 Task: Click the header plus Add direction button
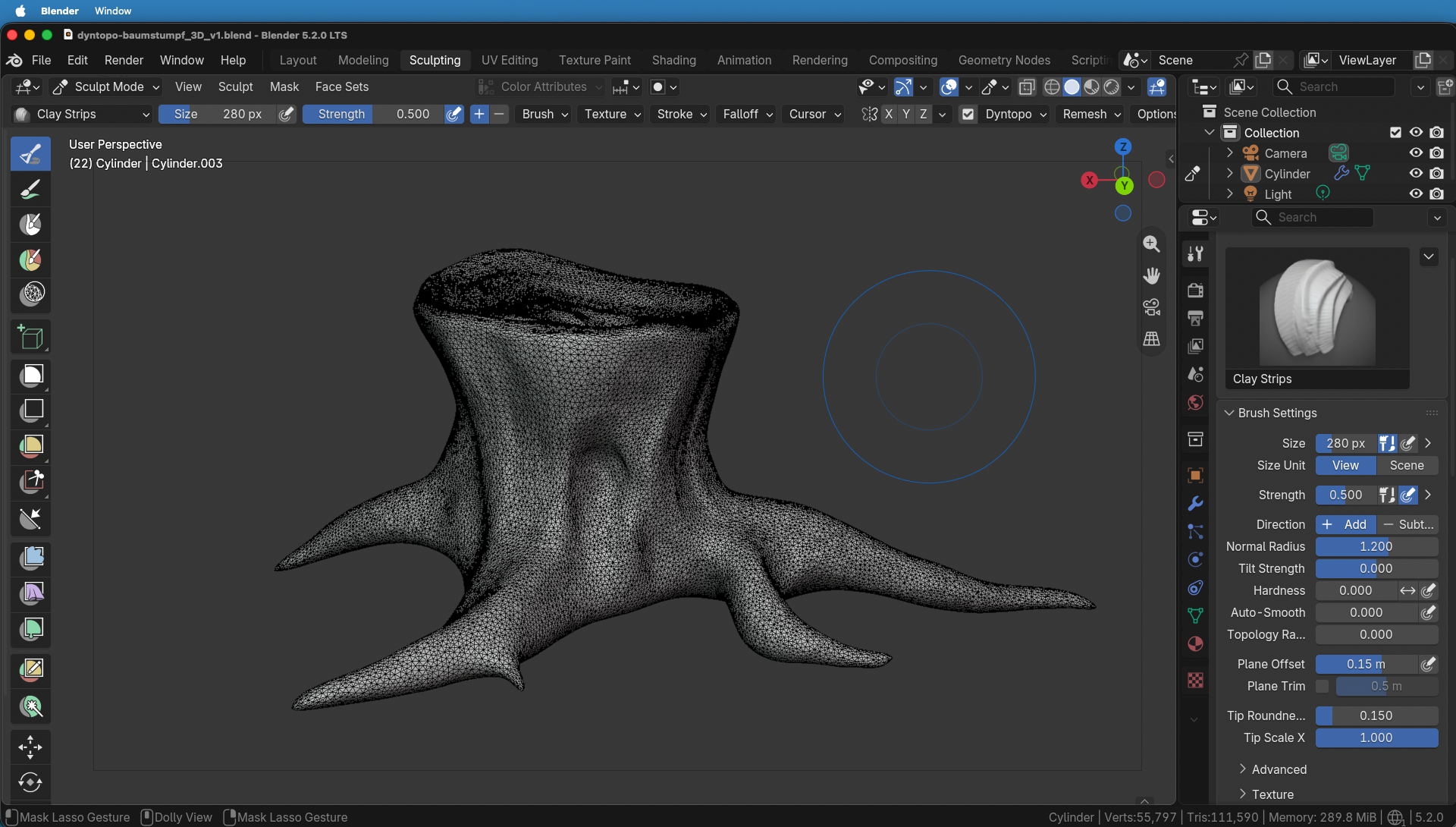coord(479,114)
